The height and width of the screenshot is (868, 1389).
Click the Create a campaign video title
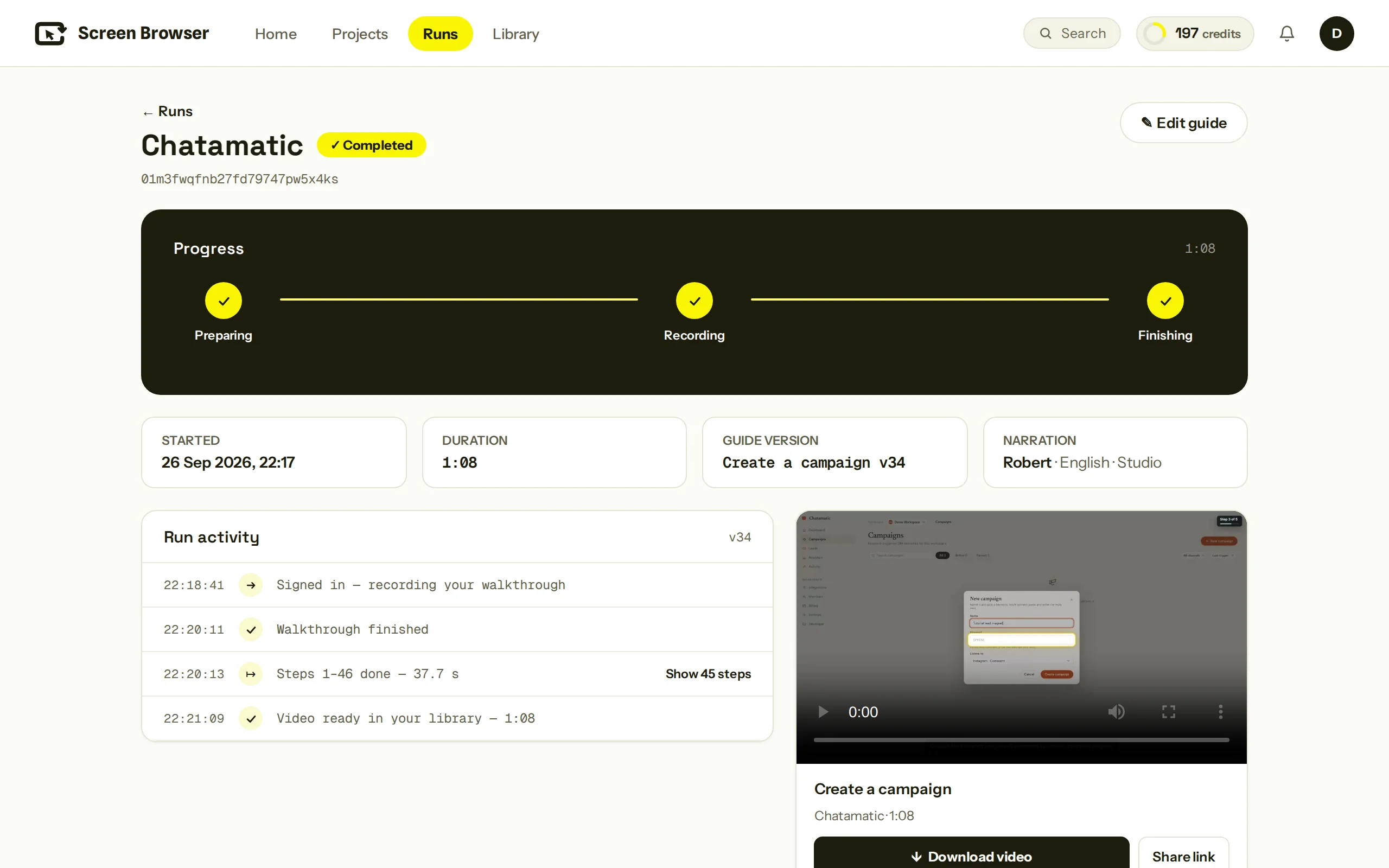882,789
